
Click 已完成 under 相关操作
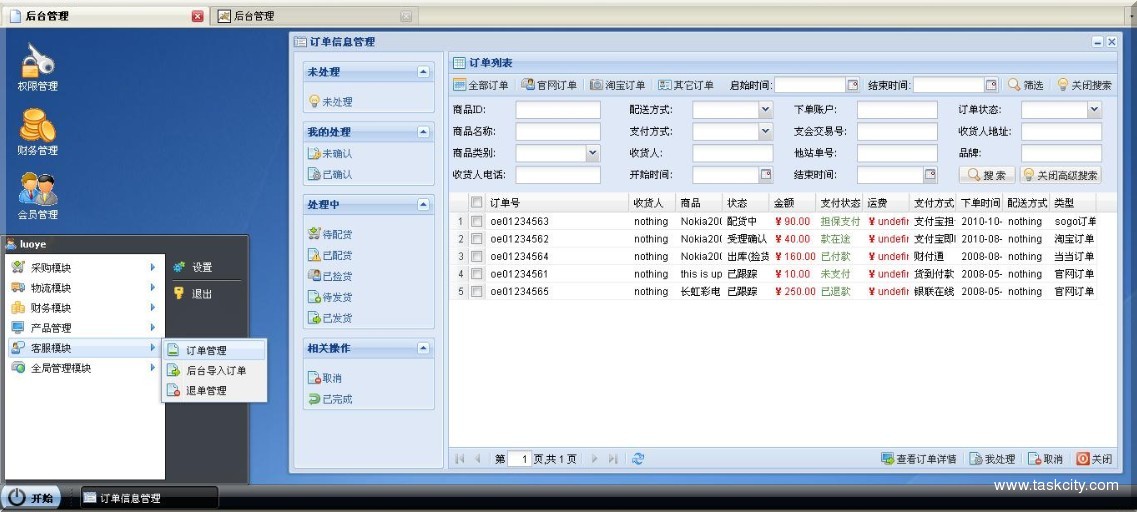point(331,399)
